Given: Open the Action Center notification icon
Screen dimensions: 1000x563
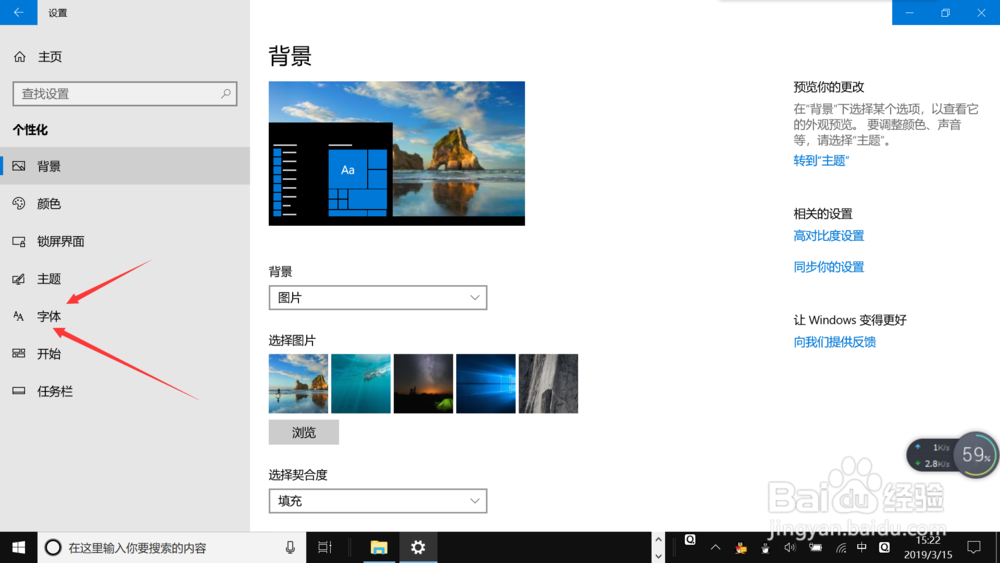Looking at the screenshot, I should (x=974, y=548).
